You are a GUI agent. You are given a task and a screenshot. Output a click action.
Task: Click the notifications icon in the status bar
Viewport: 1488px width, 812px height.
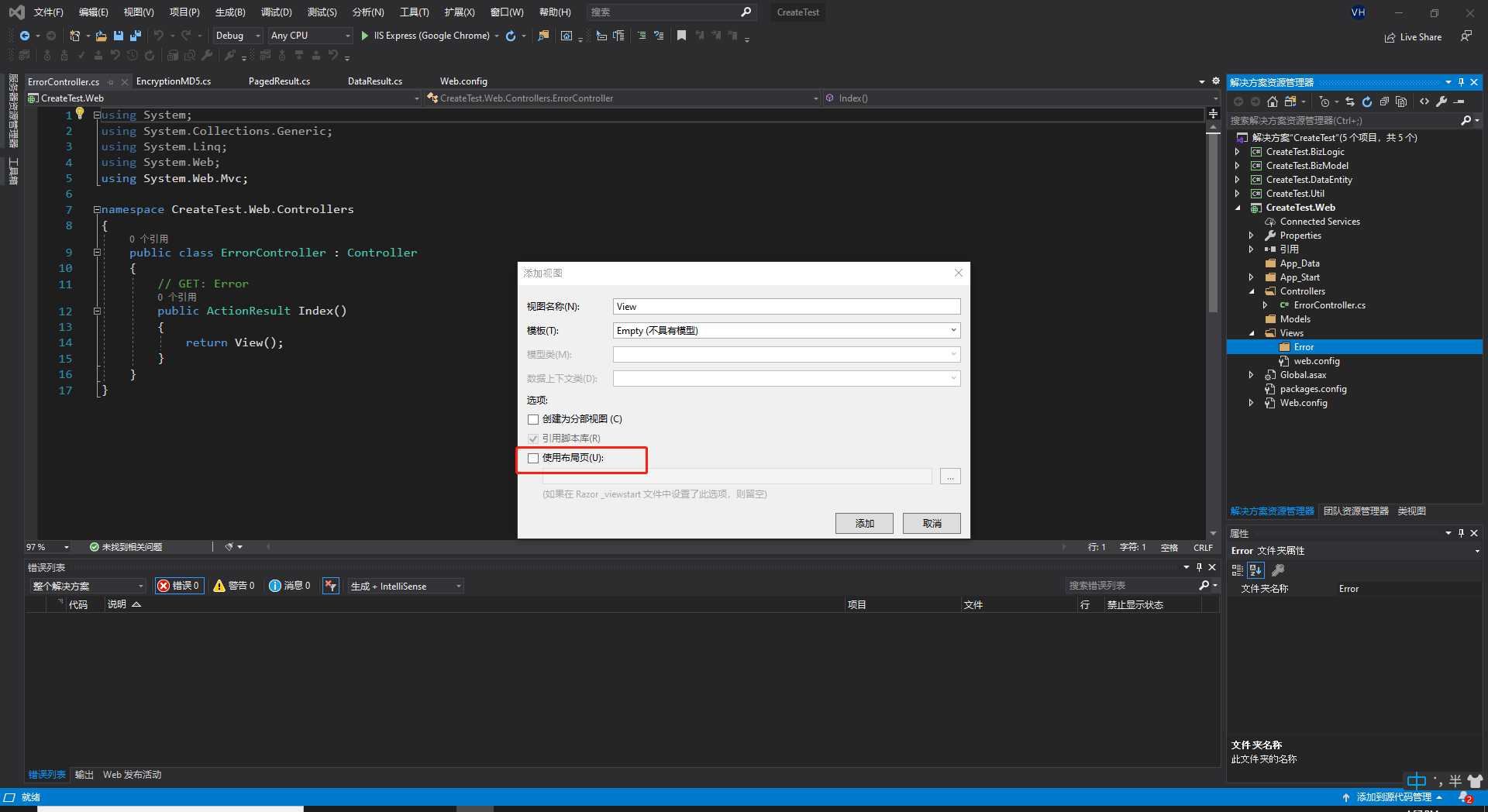[1465, 797]
